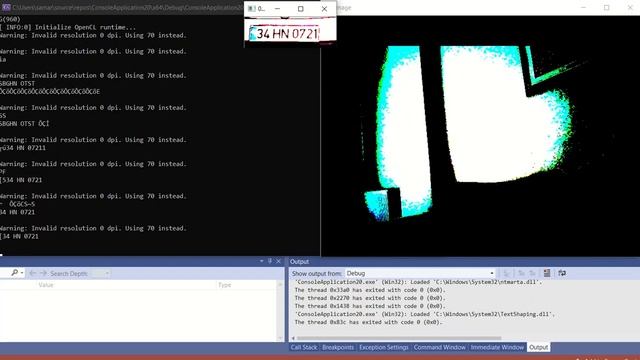This screenshot has height=360, width=640.
Task: Minimize the small plate image window
Action: (x=277, y=9)
